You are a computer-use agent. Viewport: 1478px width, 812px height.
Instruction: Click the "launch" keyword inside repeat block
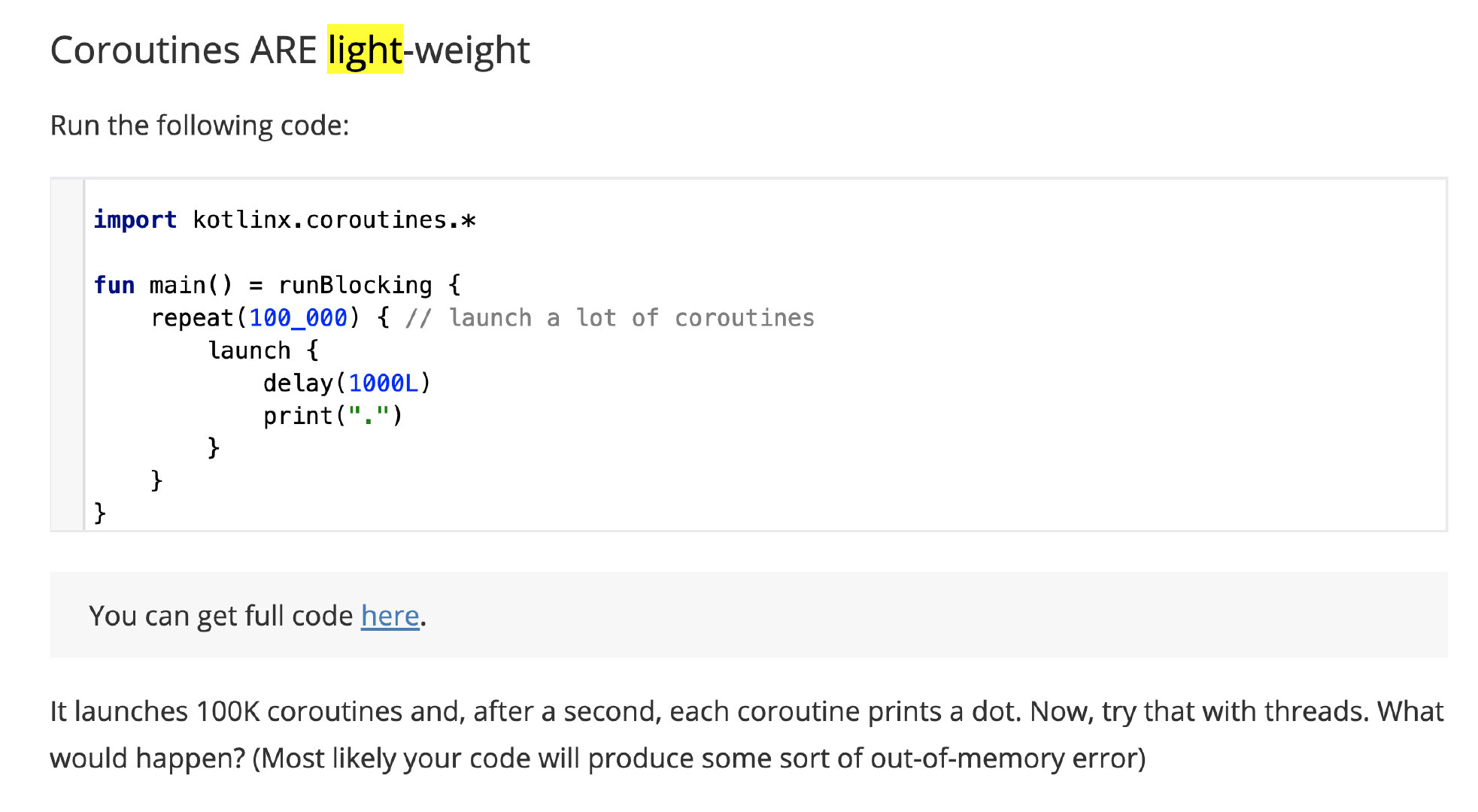249,350
